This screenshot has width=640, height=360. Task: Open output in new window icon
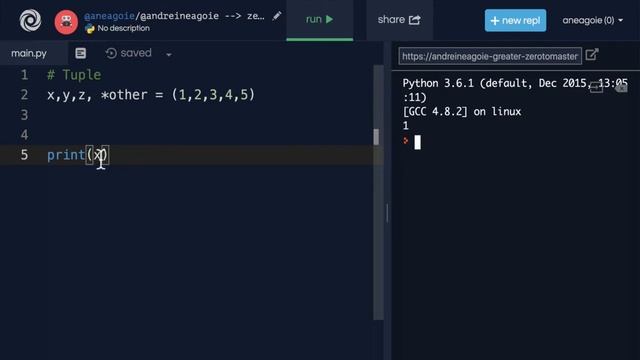(591, 54)
